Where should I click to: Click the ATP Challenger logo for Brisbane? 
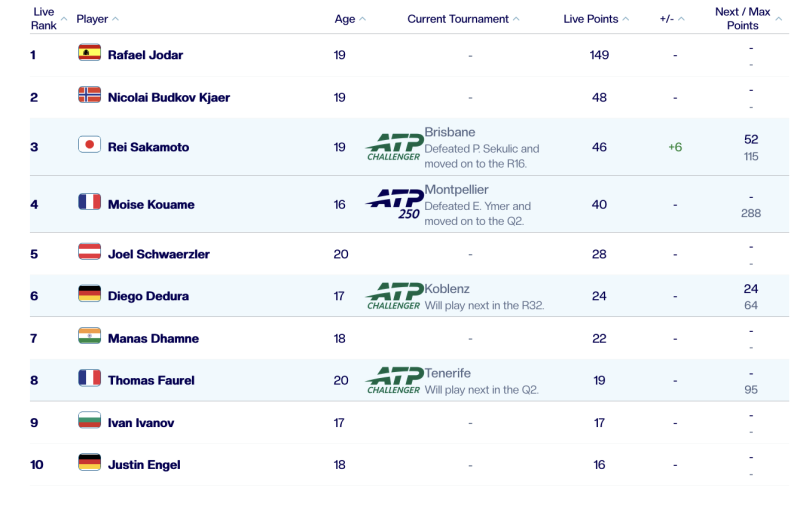coord(393,147)
